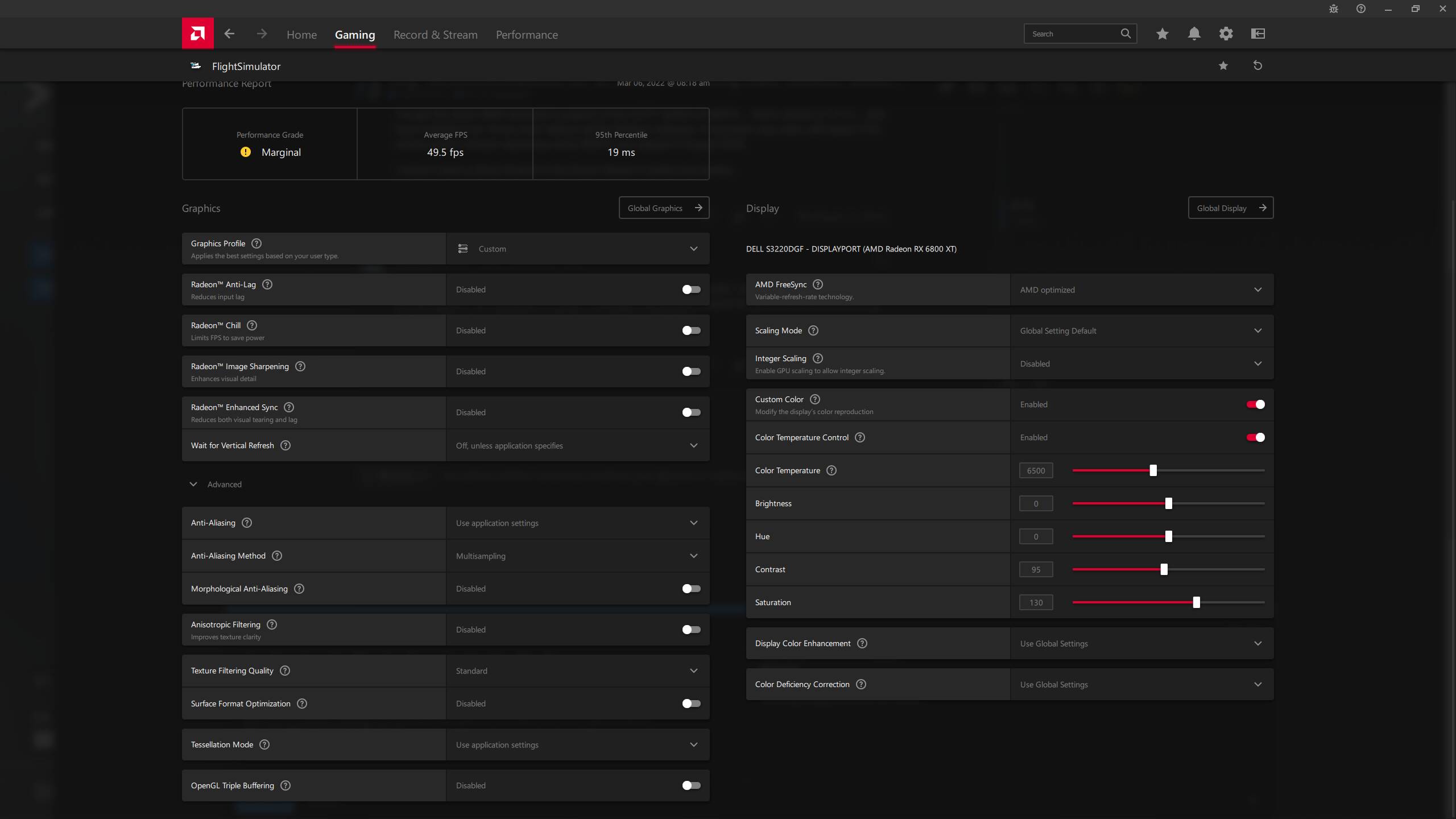Collapse the Advanced section
Screen dimensions: 1456x819
(216, 484)
